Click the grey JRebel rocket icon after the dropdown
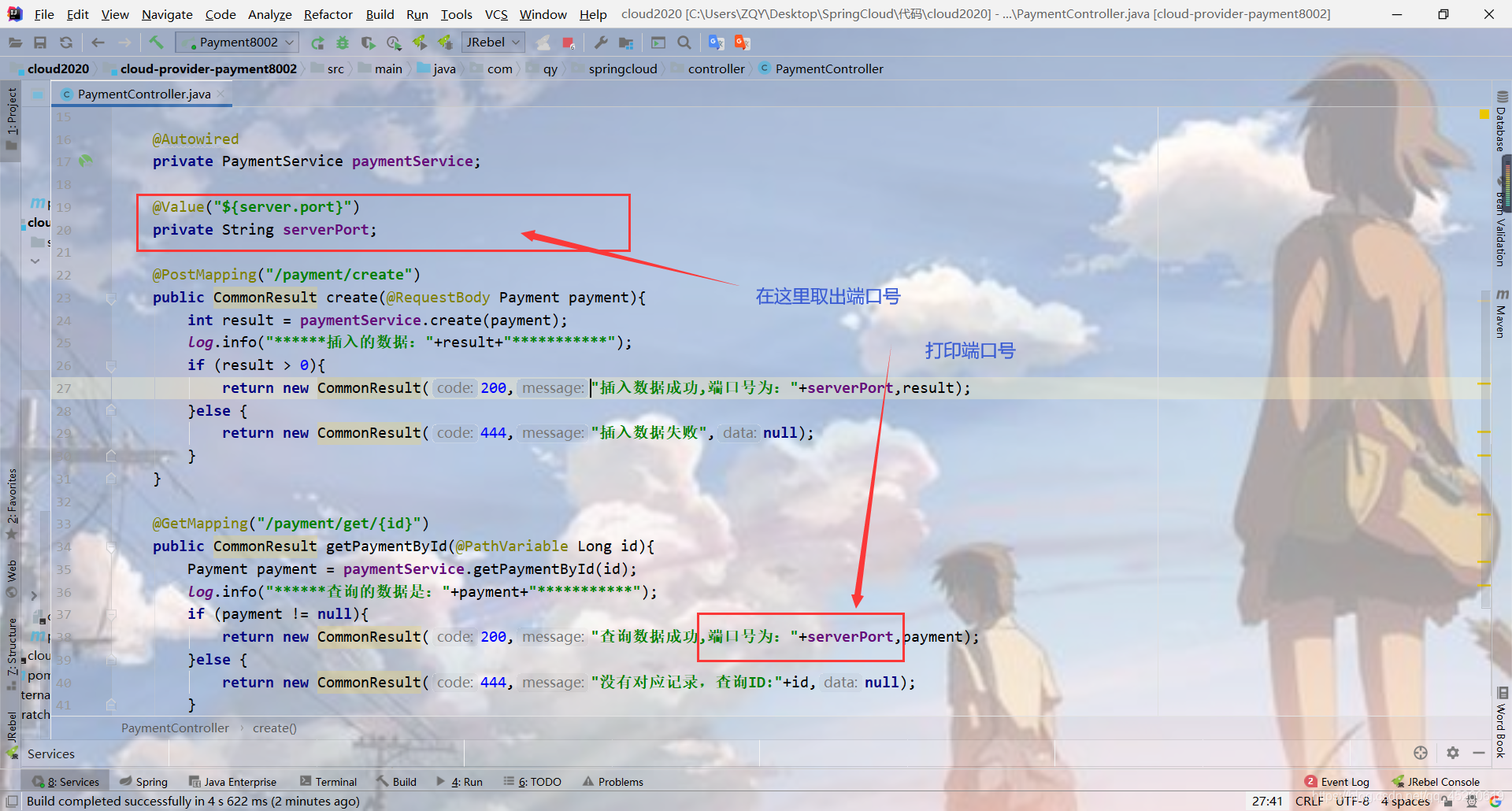 [x=543, y=43]
